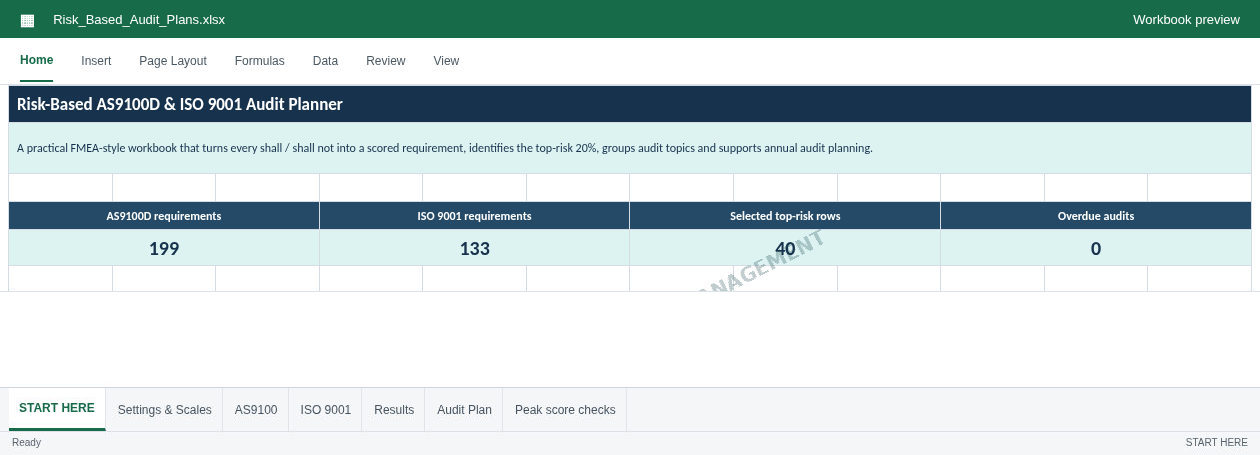Select the practical FMEA-style workbook description cell
The width and height of the screenshot is (1260, 455).
pyautogui.click(x=630, y=148)
